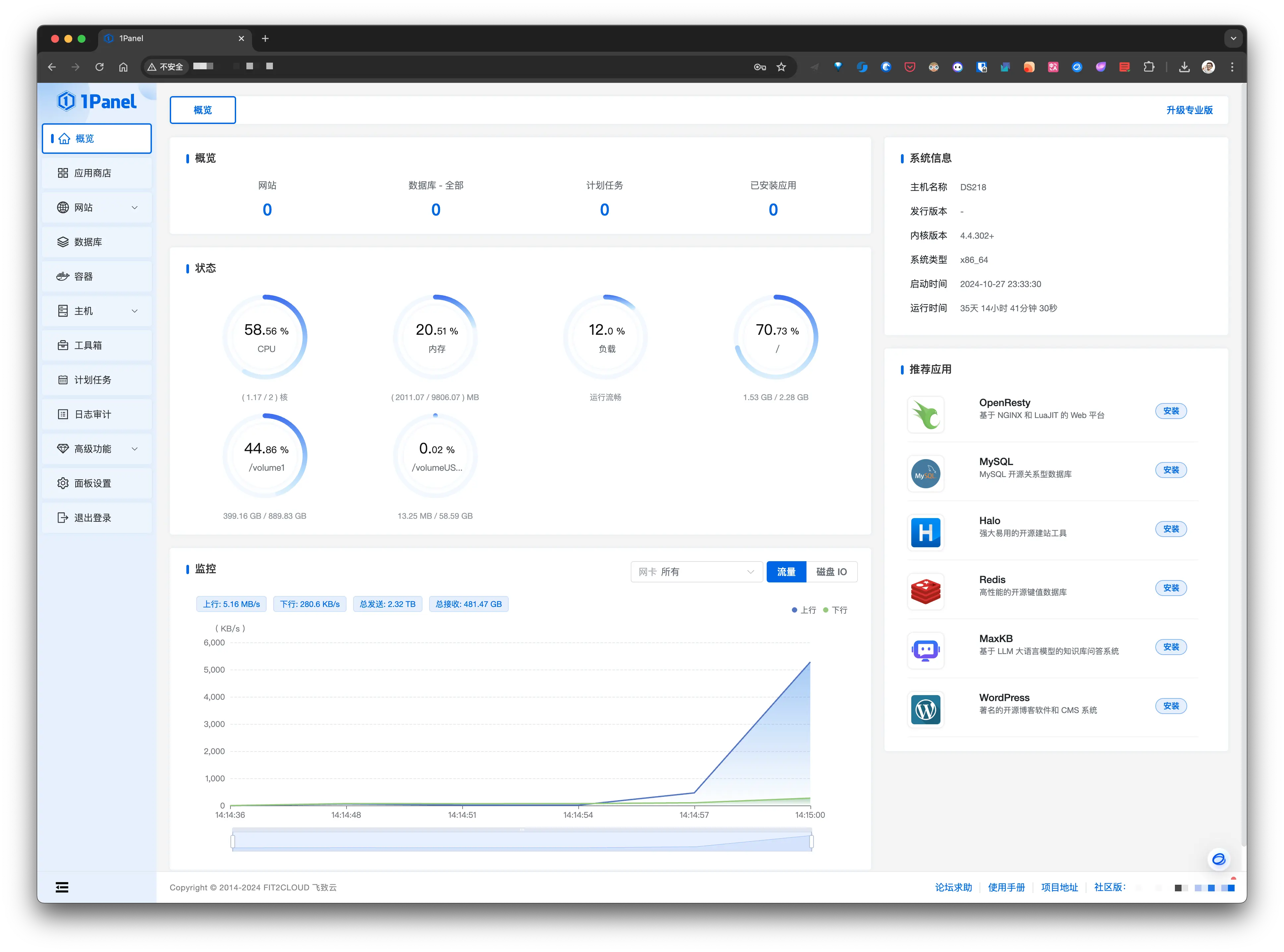Click the MySQL app icon
The height and width of the screenshot is (952, 1284).
pyautogui.click(x=926, y=474)
